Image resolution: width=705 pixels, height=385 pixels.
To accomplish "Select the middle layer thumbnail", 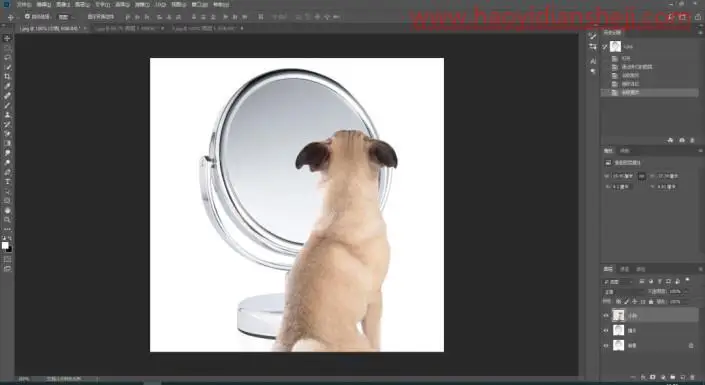I will 619,331.
